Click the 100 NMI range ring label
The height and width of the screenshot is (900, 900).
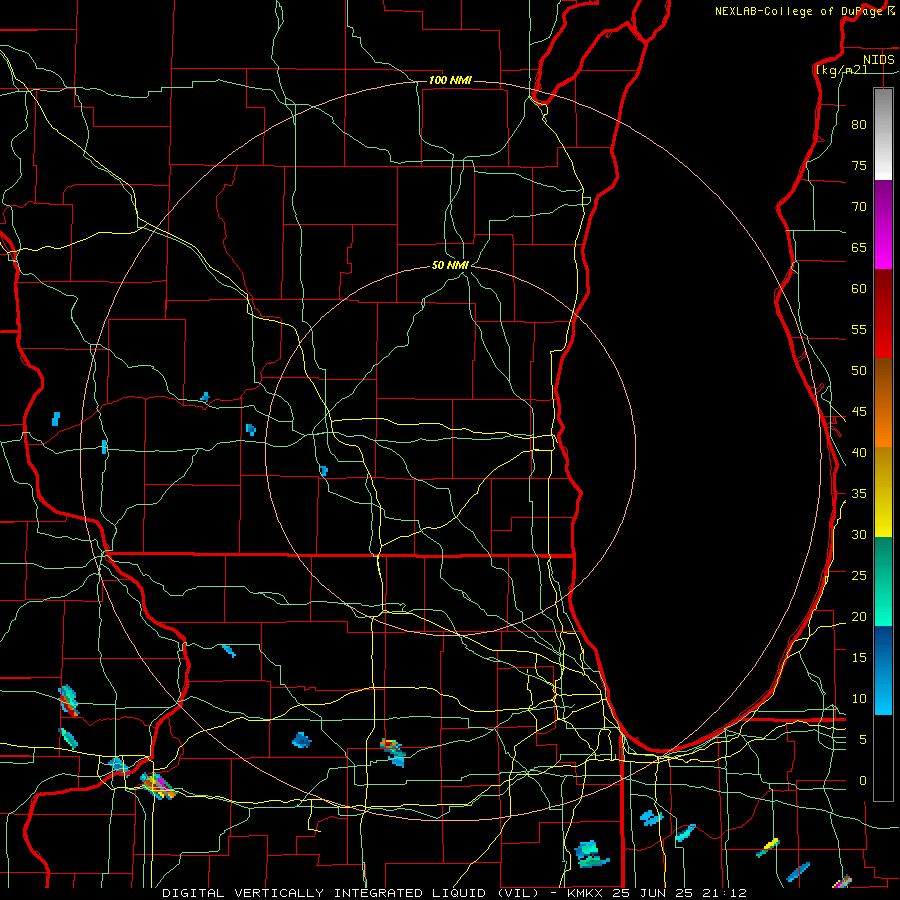tap(450, 80)
